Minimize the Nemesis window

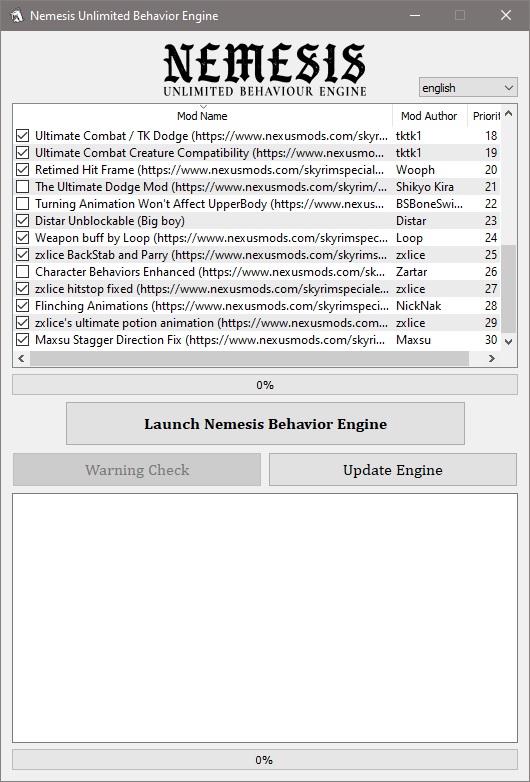coord(414,15)
